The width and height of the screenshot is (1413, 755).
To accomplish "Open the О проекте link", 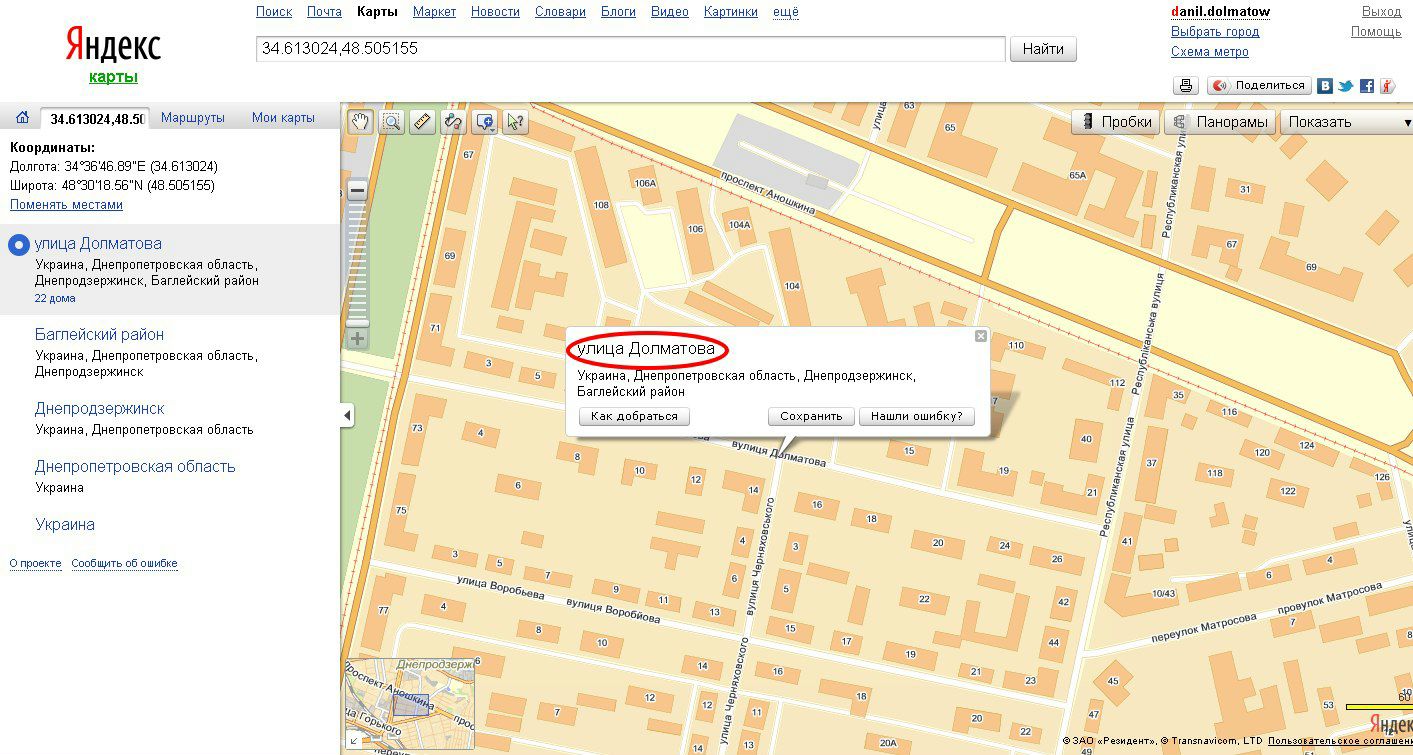I will [36, 564].
